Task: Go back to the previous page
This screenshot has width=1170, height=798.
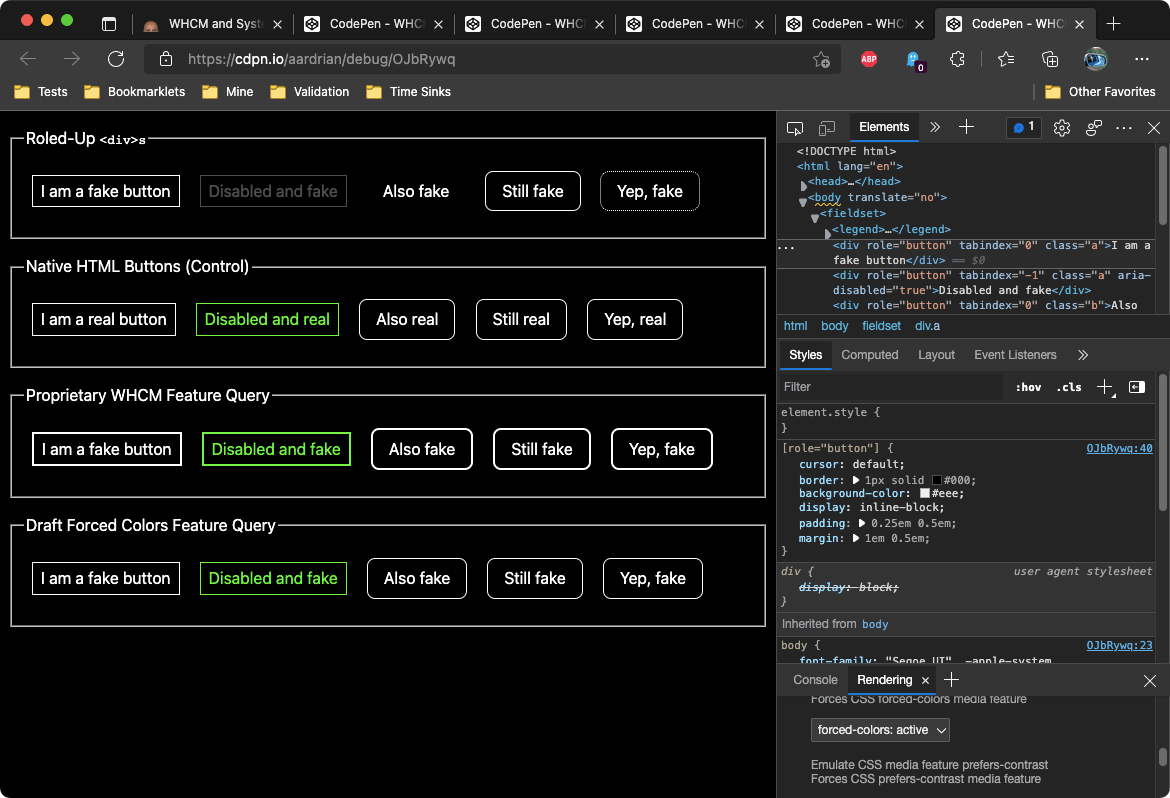Action: (x=28, y=59)
